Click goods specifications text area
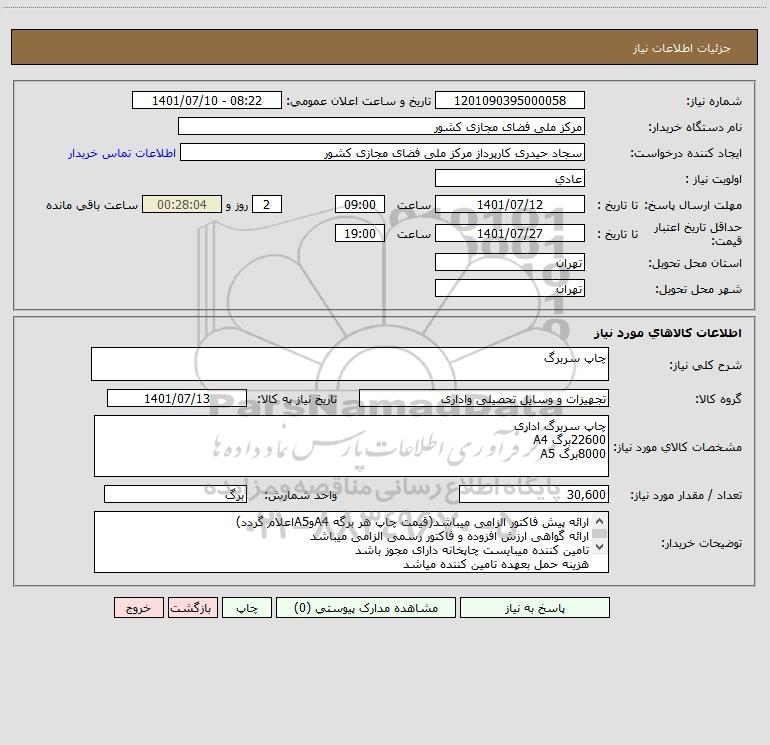770x745 pixels. point(351,446)
